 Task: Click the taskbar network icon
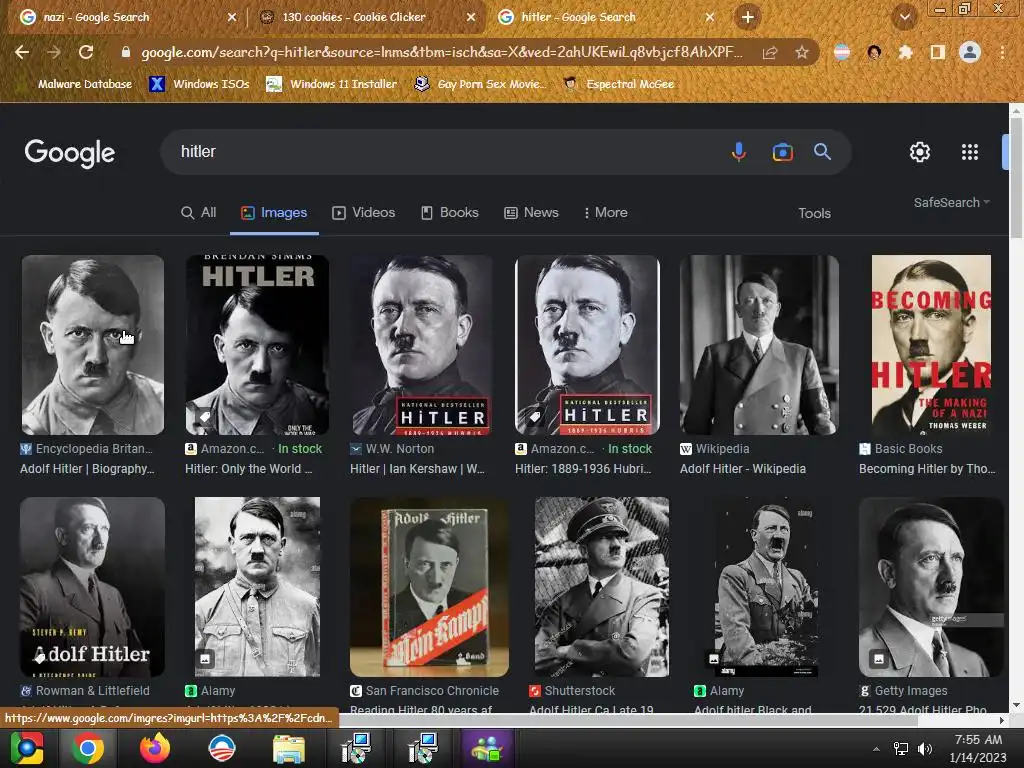[x=901, y=748]
